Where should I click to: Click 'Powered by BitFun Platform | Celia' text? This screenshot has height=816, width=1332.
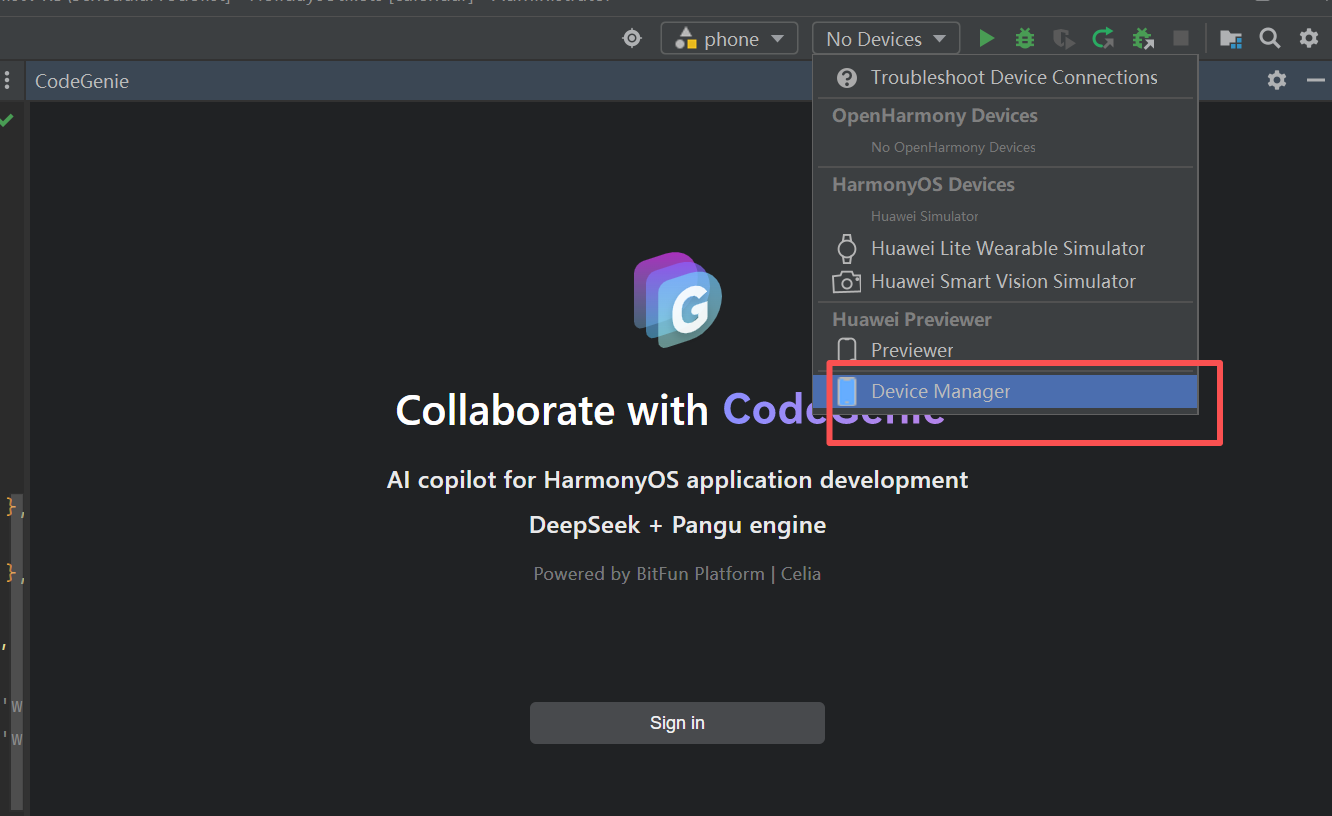677,574
